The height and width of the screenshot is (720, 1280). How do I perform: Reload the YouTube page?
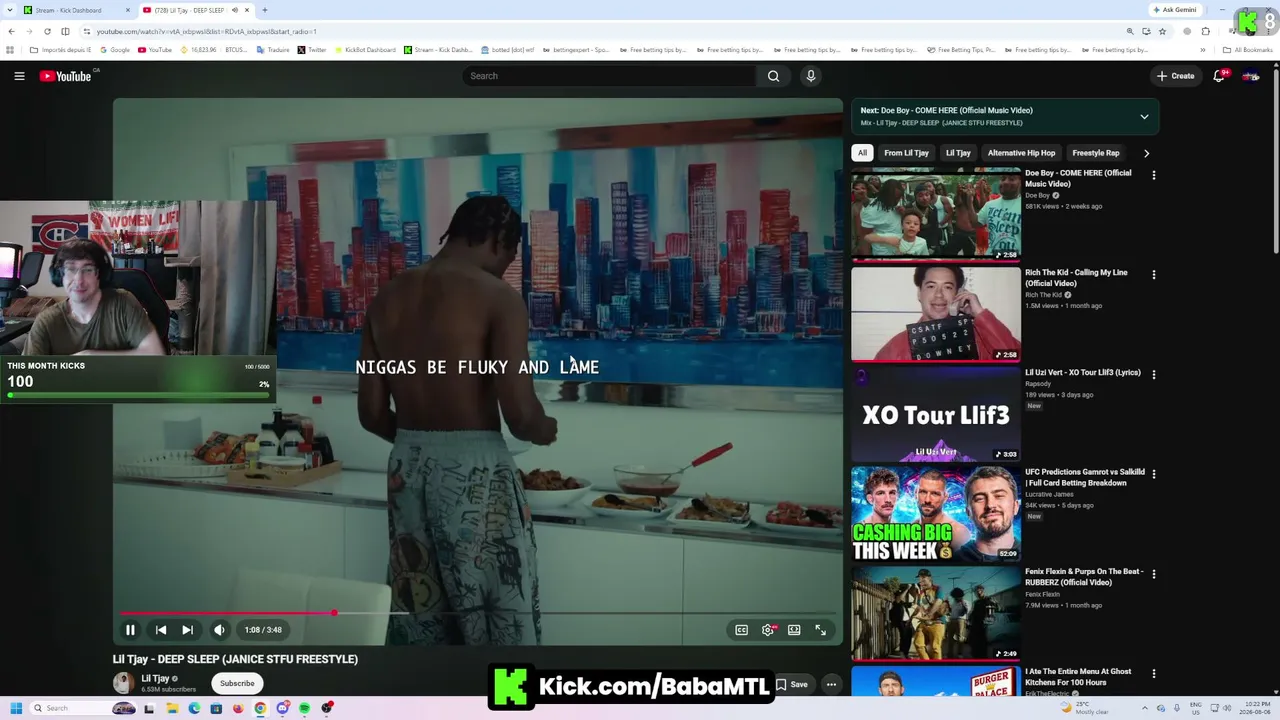click(x=47, y=31)
